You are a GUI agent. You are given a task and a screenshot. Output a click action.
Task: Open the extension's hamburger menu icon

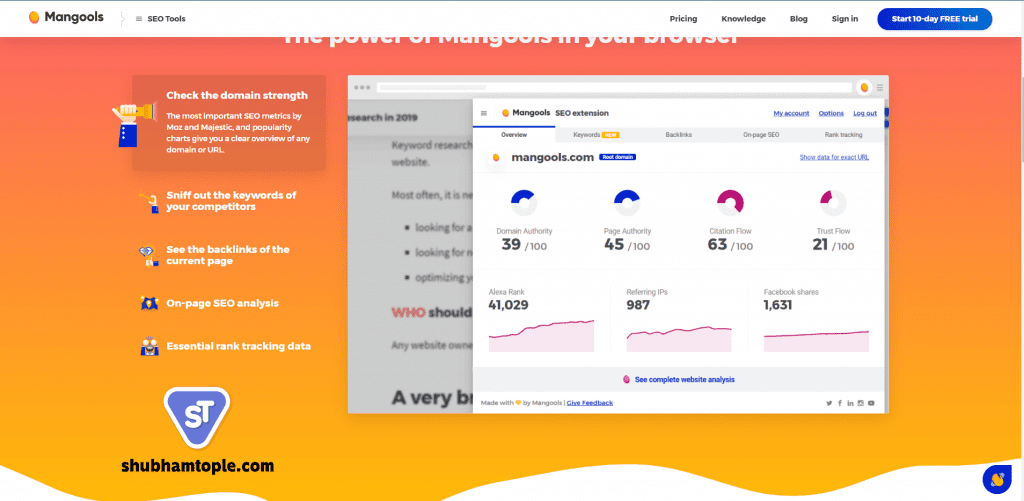point(484,113)
